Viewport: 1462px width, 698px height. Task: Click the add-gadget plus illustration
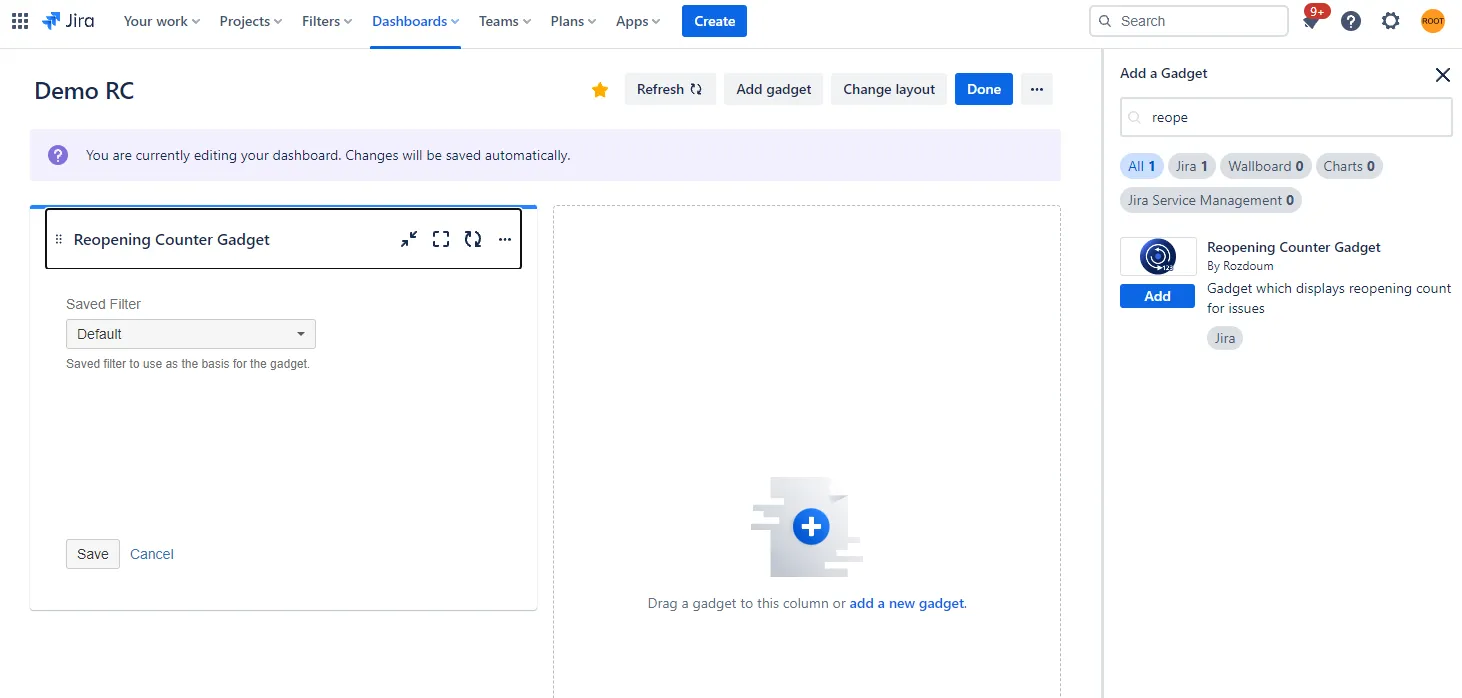(808, 527)
